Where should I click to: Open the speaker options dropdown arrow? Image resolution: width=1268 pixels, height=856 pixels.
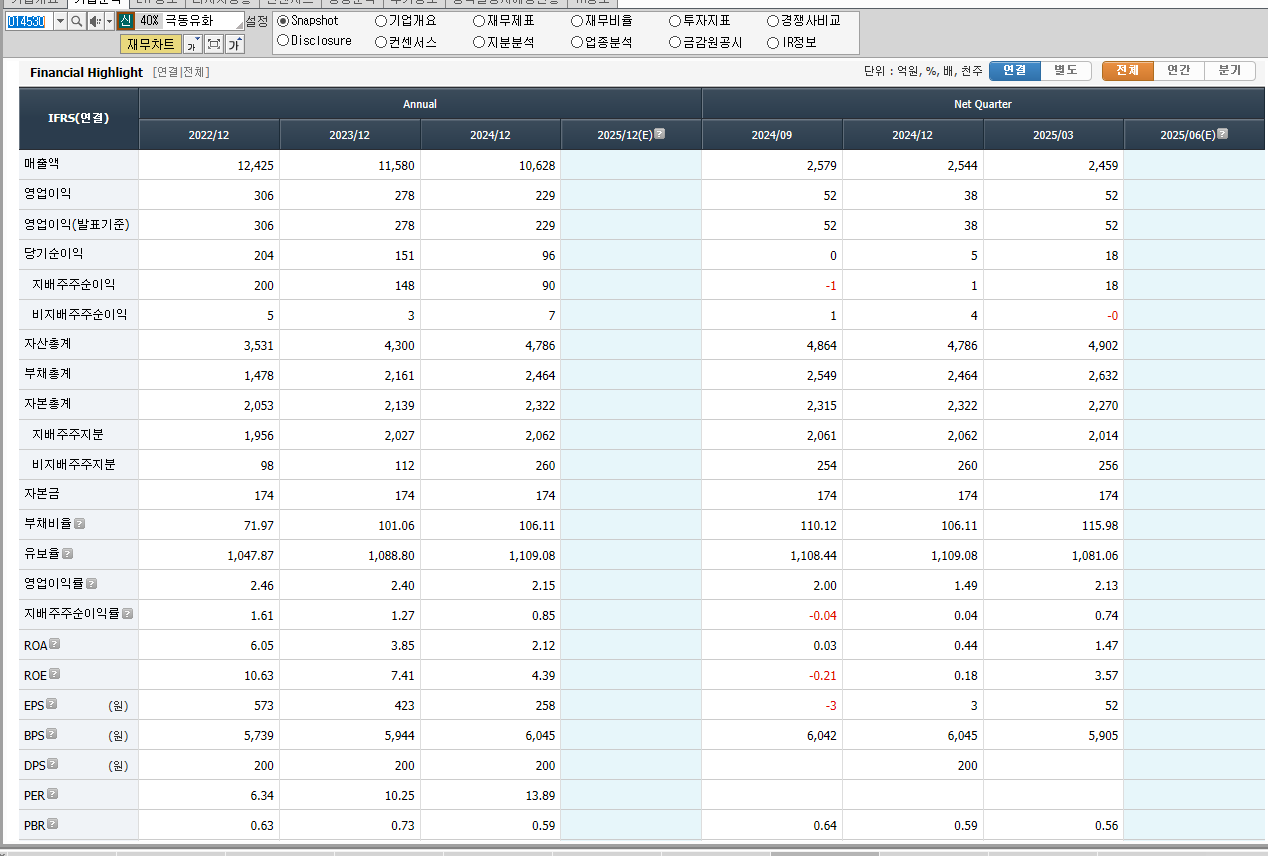pos(109,21)
